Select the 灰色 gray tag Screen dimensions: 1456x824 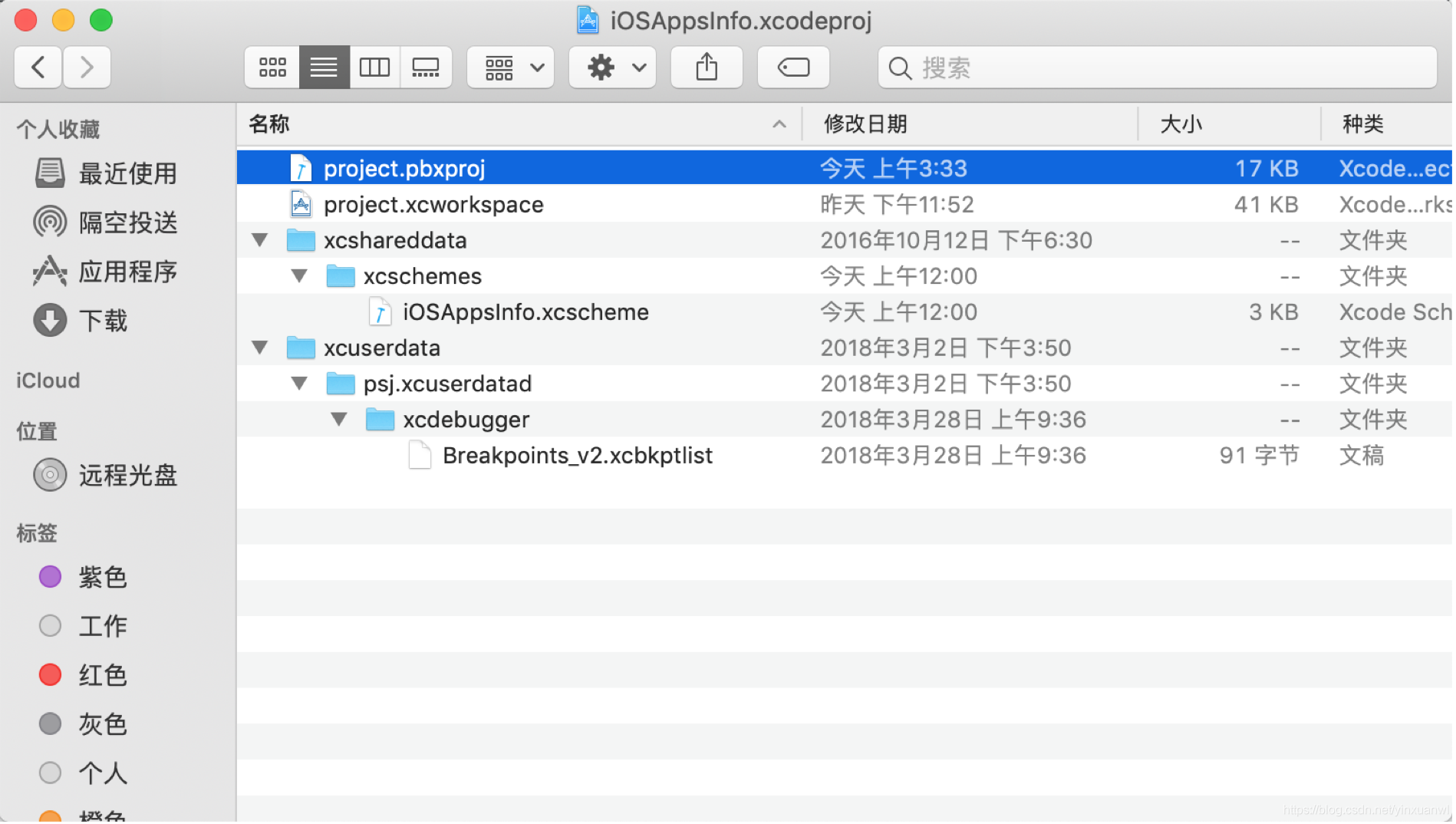click(x=83, y=724)
